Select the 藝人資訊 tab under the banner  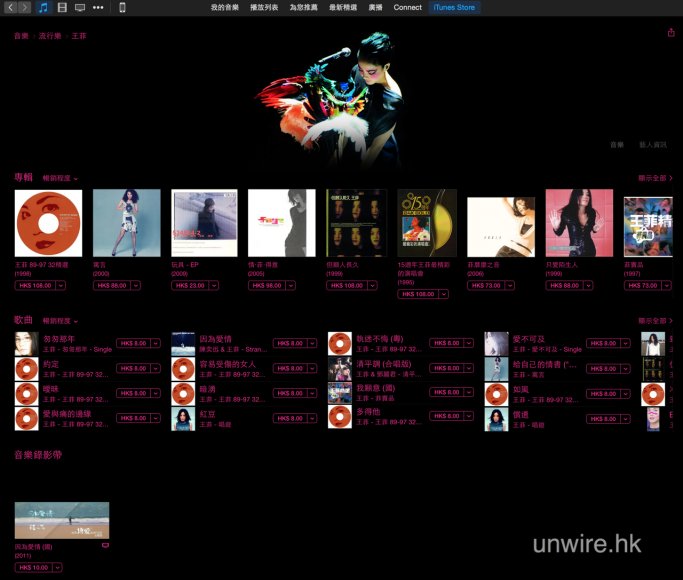coord(653,145)
